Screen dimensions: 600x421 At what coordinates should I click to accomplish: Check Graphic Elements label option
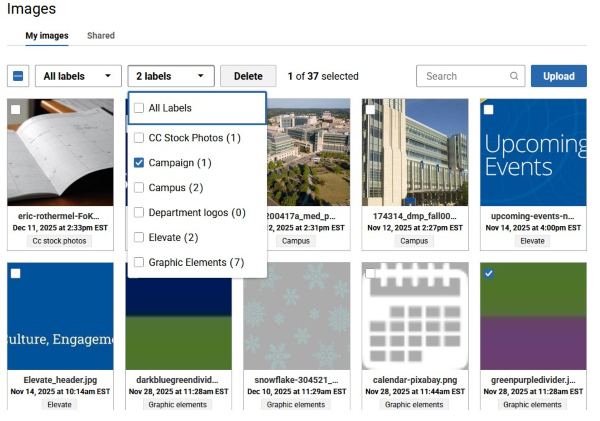tap(139, 262)
